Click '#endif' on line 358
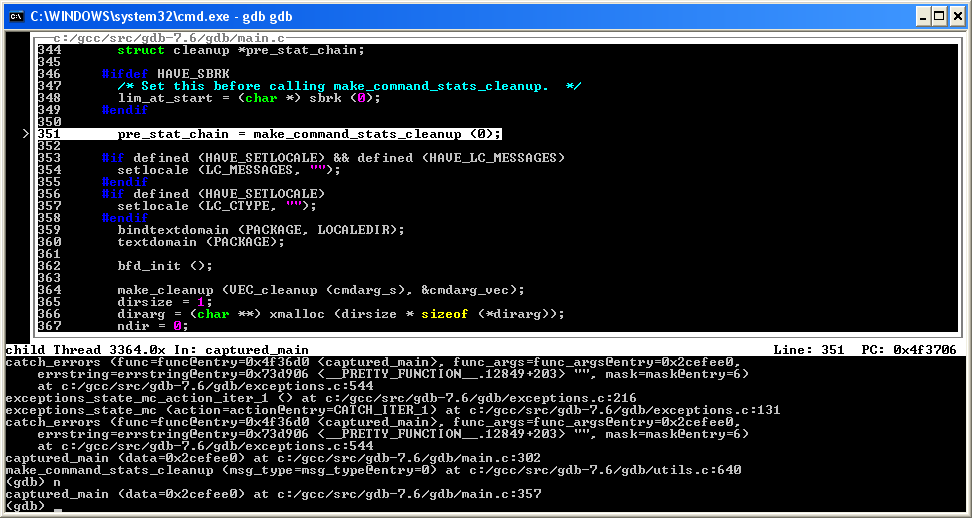Viewport: 972px width, 518px height. pos(125,218)
